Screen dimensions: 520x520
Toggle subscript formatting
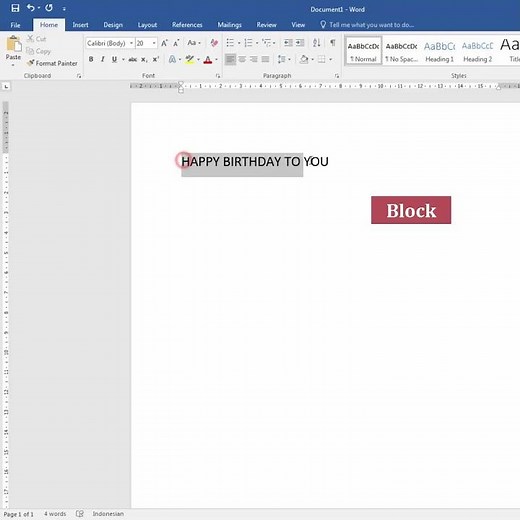click(144, 60)
